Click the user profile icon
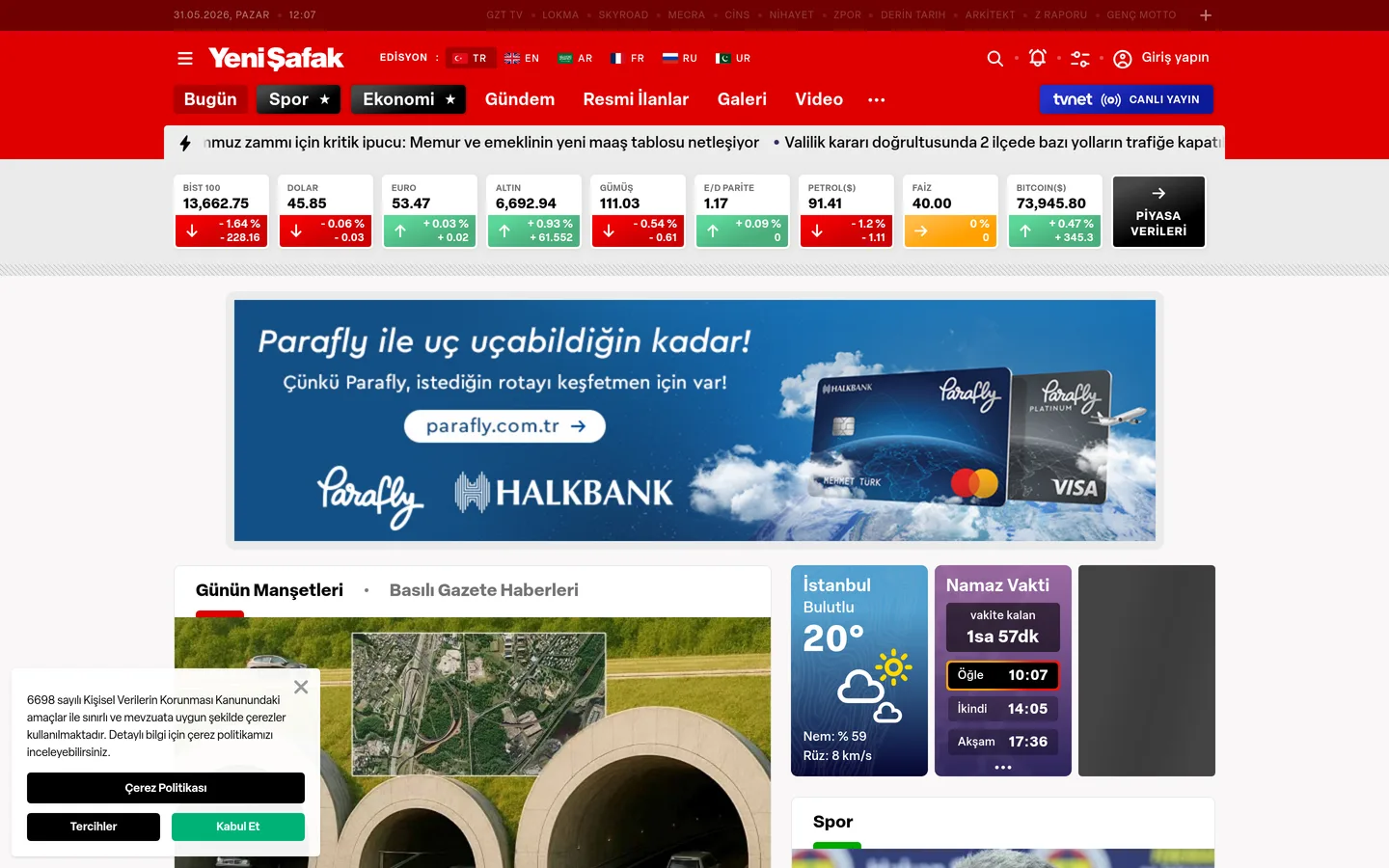 pyautogui.click(x=1123, y=59)
